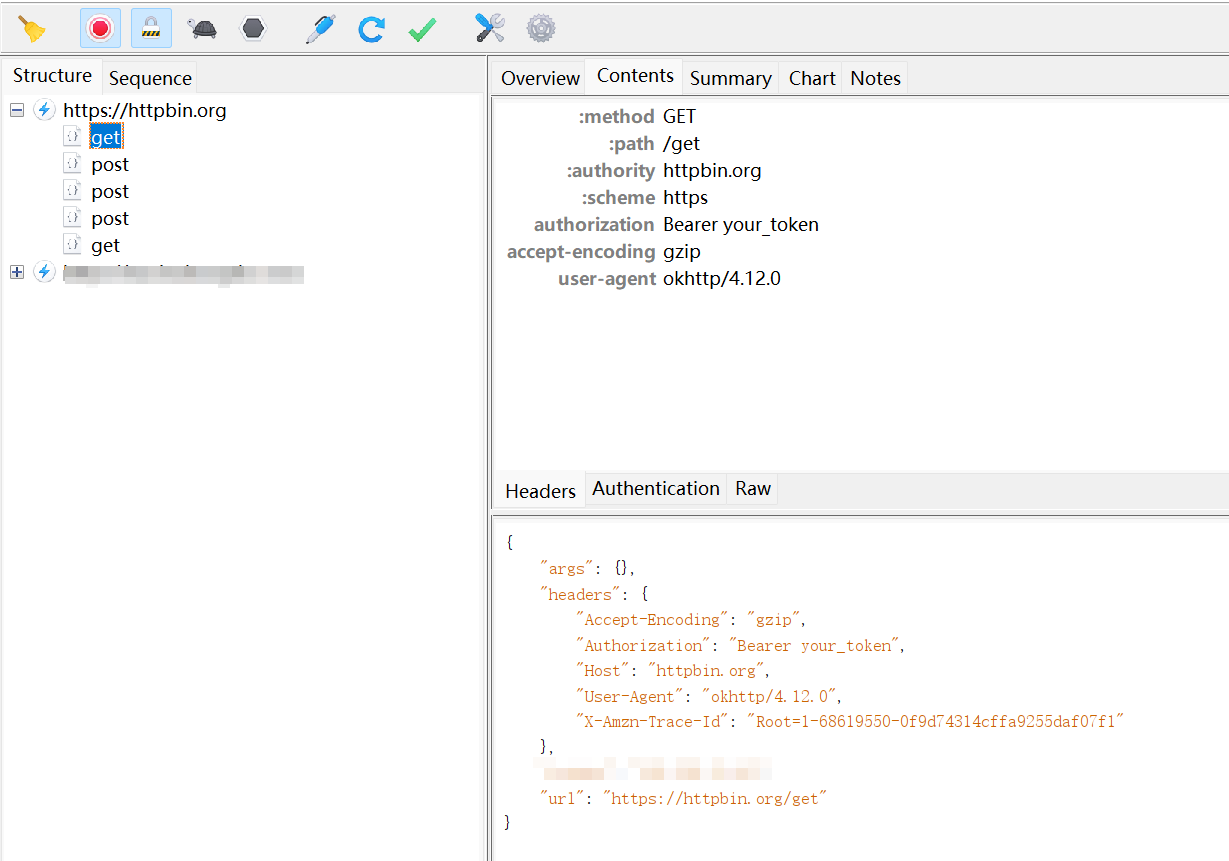Click the user-agent okhttp/4.12.0 value
The image size is (1229, 861).
722,278
